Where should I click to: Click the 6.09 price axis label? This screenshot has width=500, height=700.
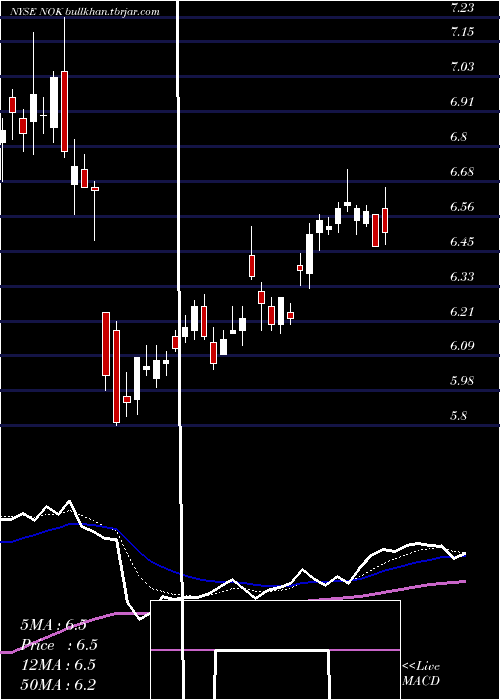(462, 346)
